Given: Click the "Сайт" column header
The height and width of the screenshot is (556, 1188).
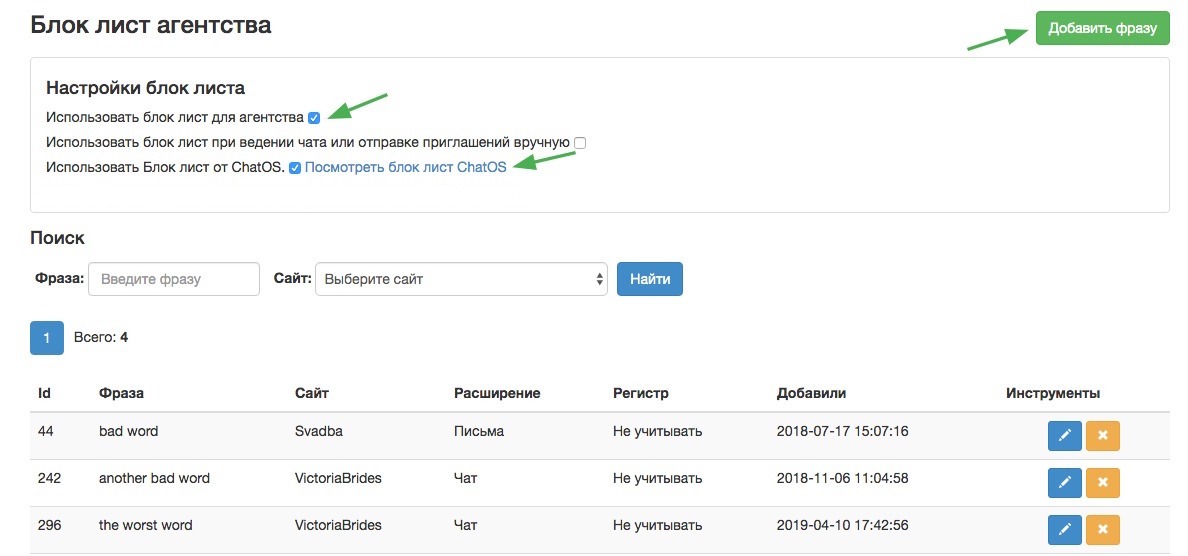Looking at the screenshot, I should [311, 393].
